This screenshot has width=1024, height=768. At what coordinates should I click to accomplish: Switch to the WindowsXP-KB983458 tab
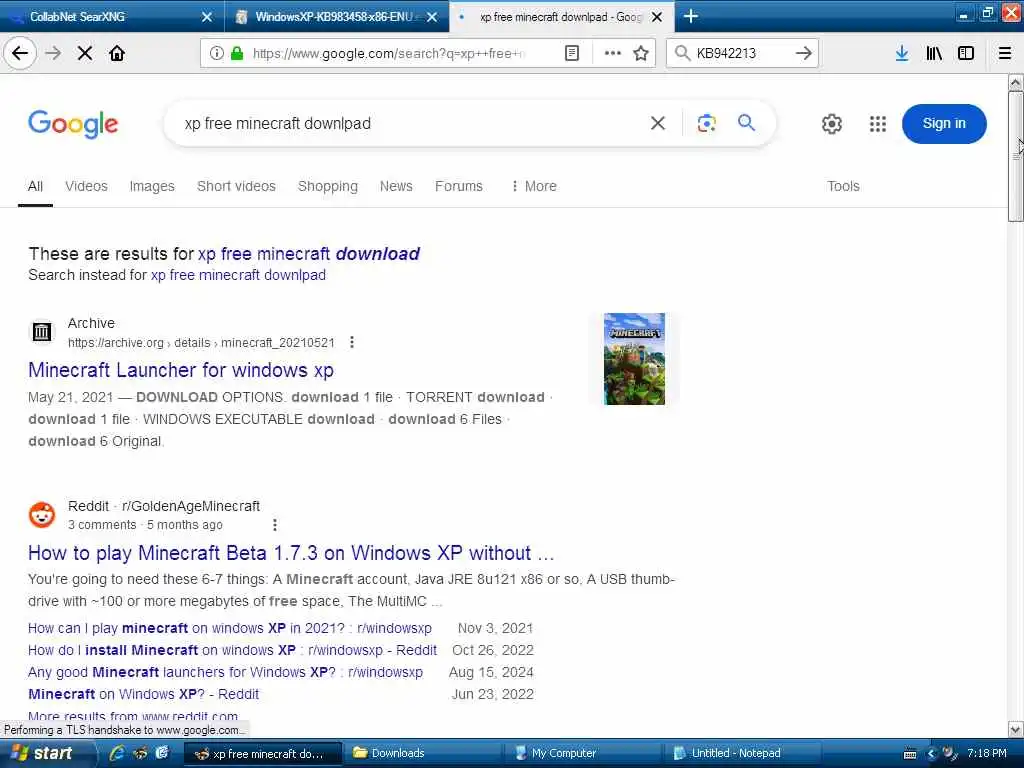[x=334, y=16]
